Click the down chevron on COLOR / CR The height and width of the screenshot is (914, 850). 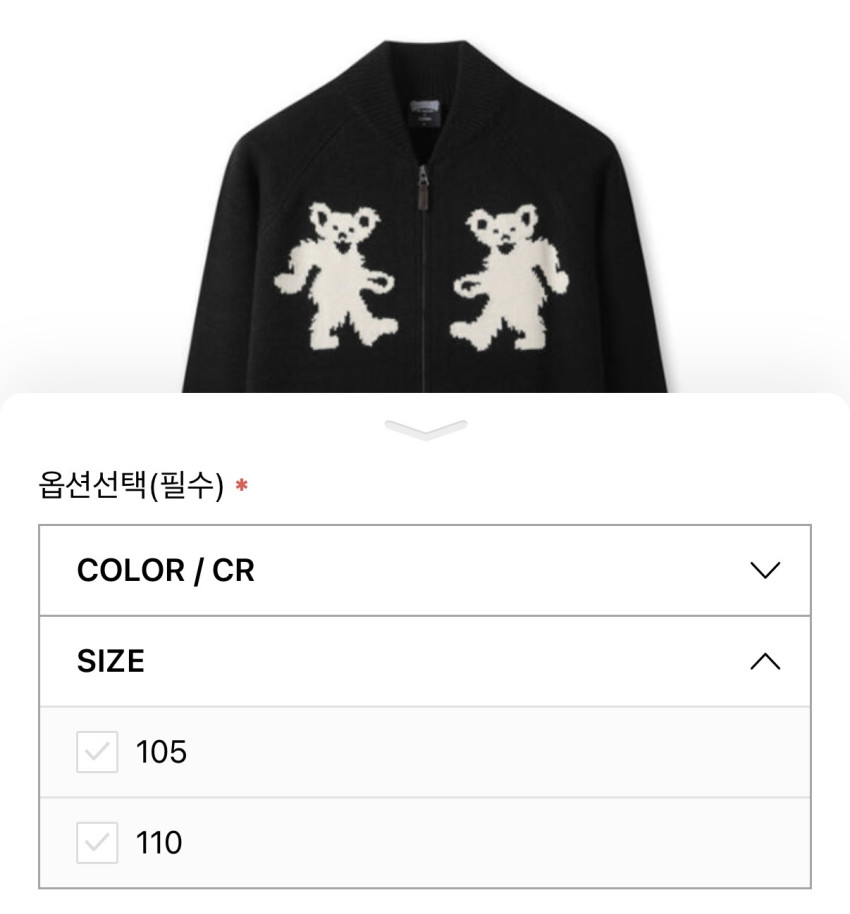(x=764, y=571)
